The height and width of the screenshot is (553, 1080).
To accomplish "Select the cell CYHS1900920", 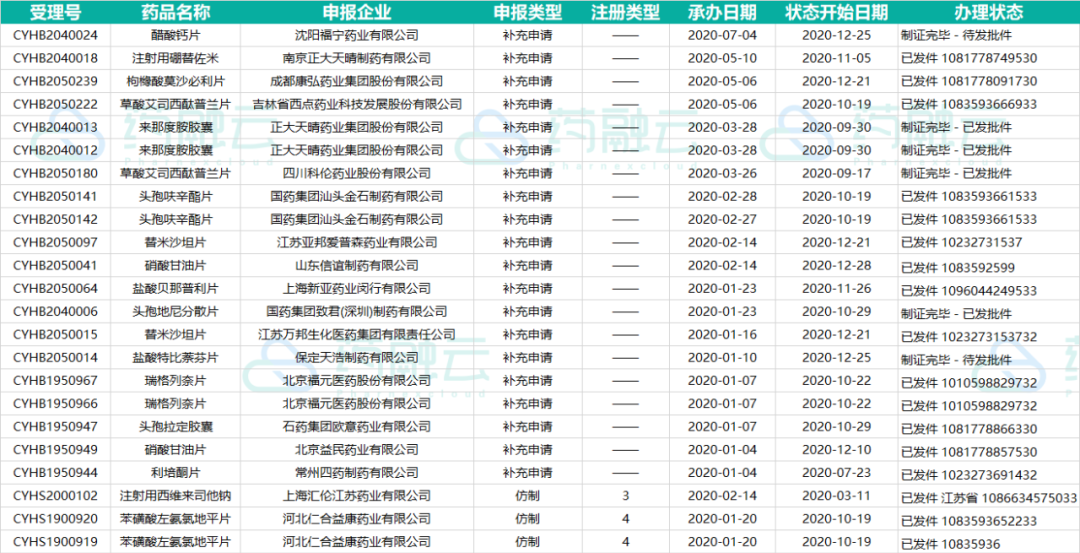I will pyautogui.click(x=56, y=519).
